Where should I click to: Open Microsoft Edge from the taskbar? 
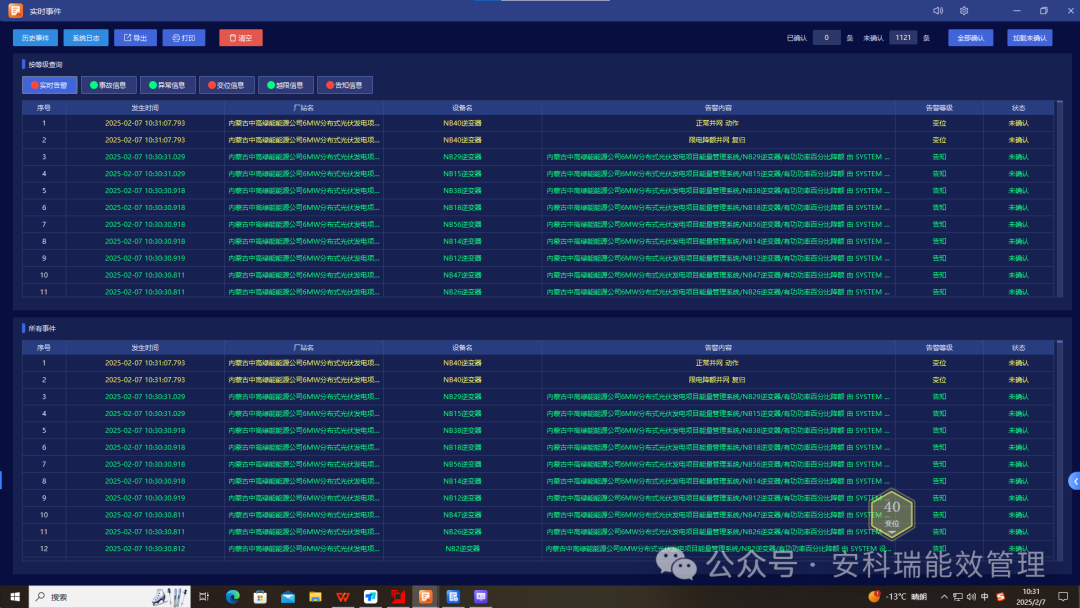(x=233, y=597)
